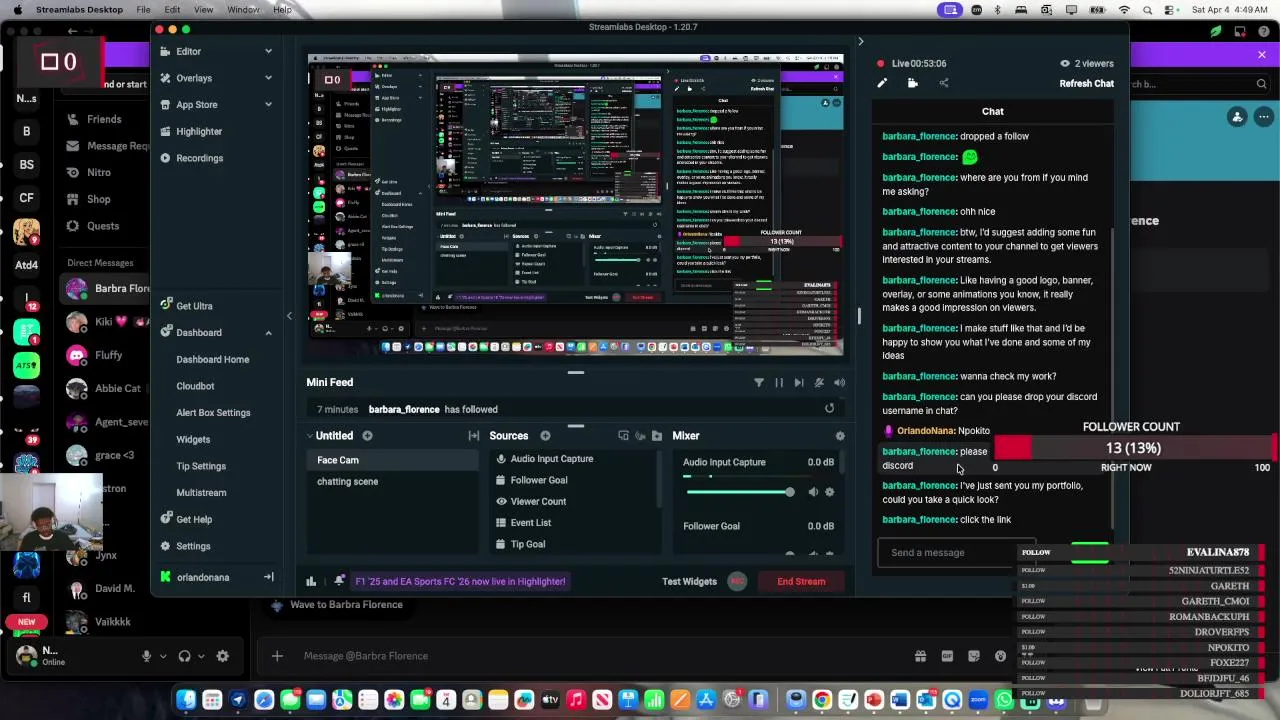Open the Highlighter announcement banner

click(460, 581)
